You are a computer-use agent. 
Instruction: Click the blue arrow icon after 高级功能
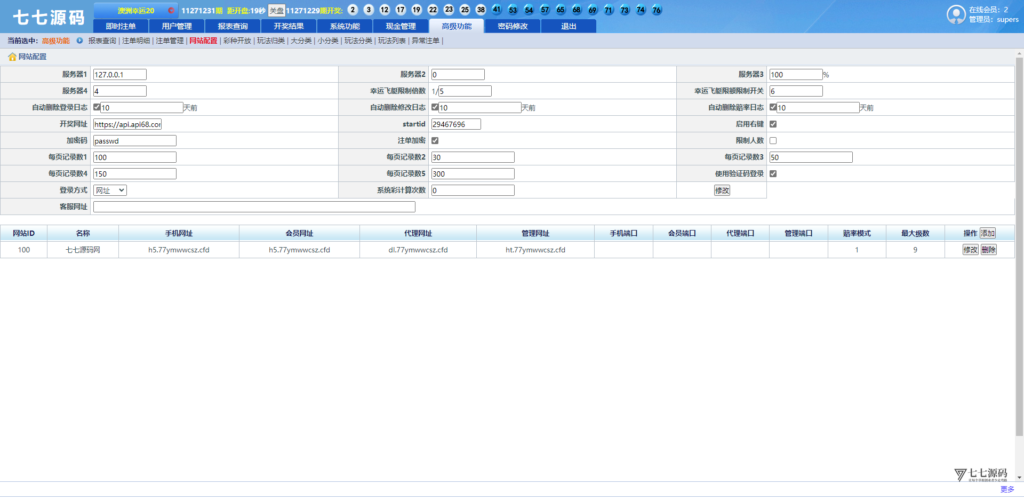[x=79, y=41]
